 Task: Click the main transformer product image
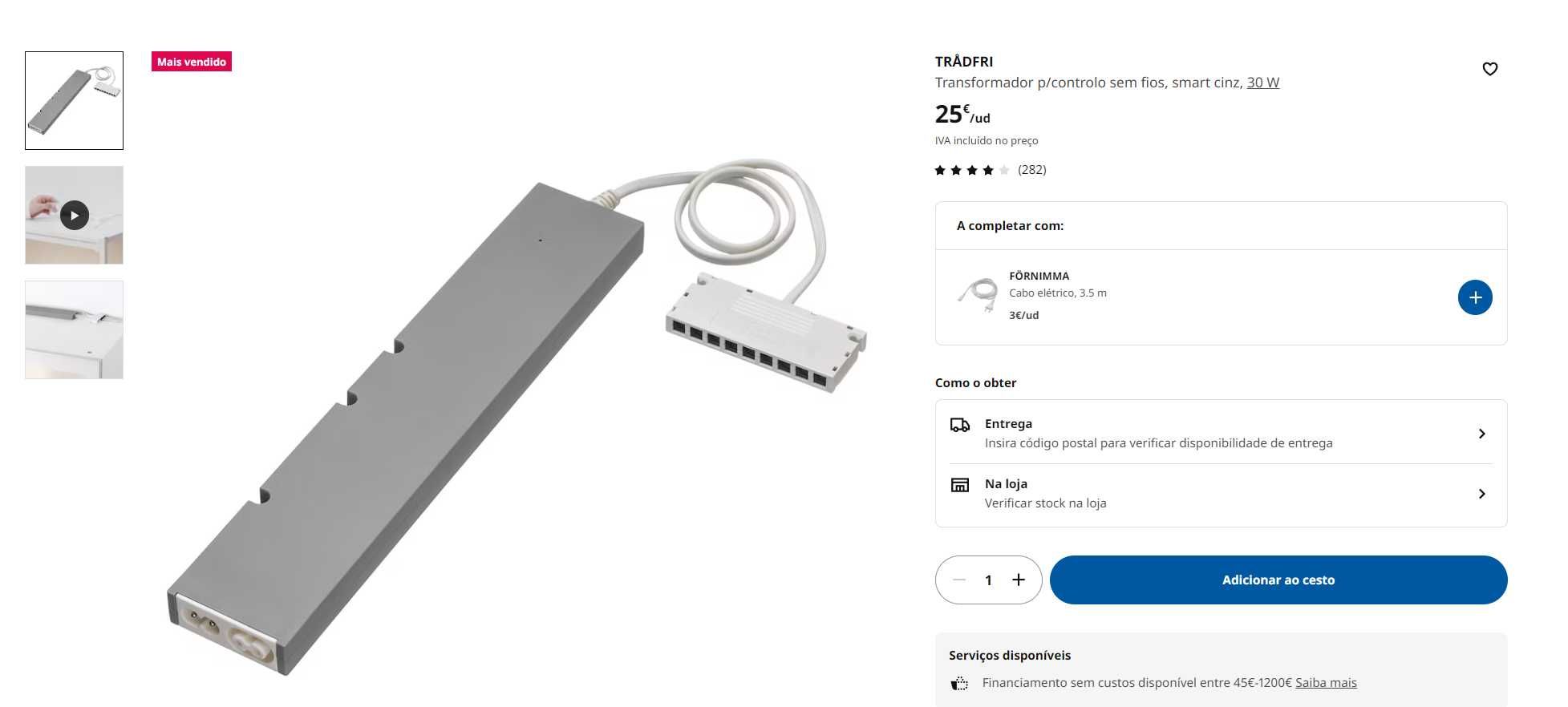pyautogui.click(x=517, y=417)
